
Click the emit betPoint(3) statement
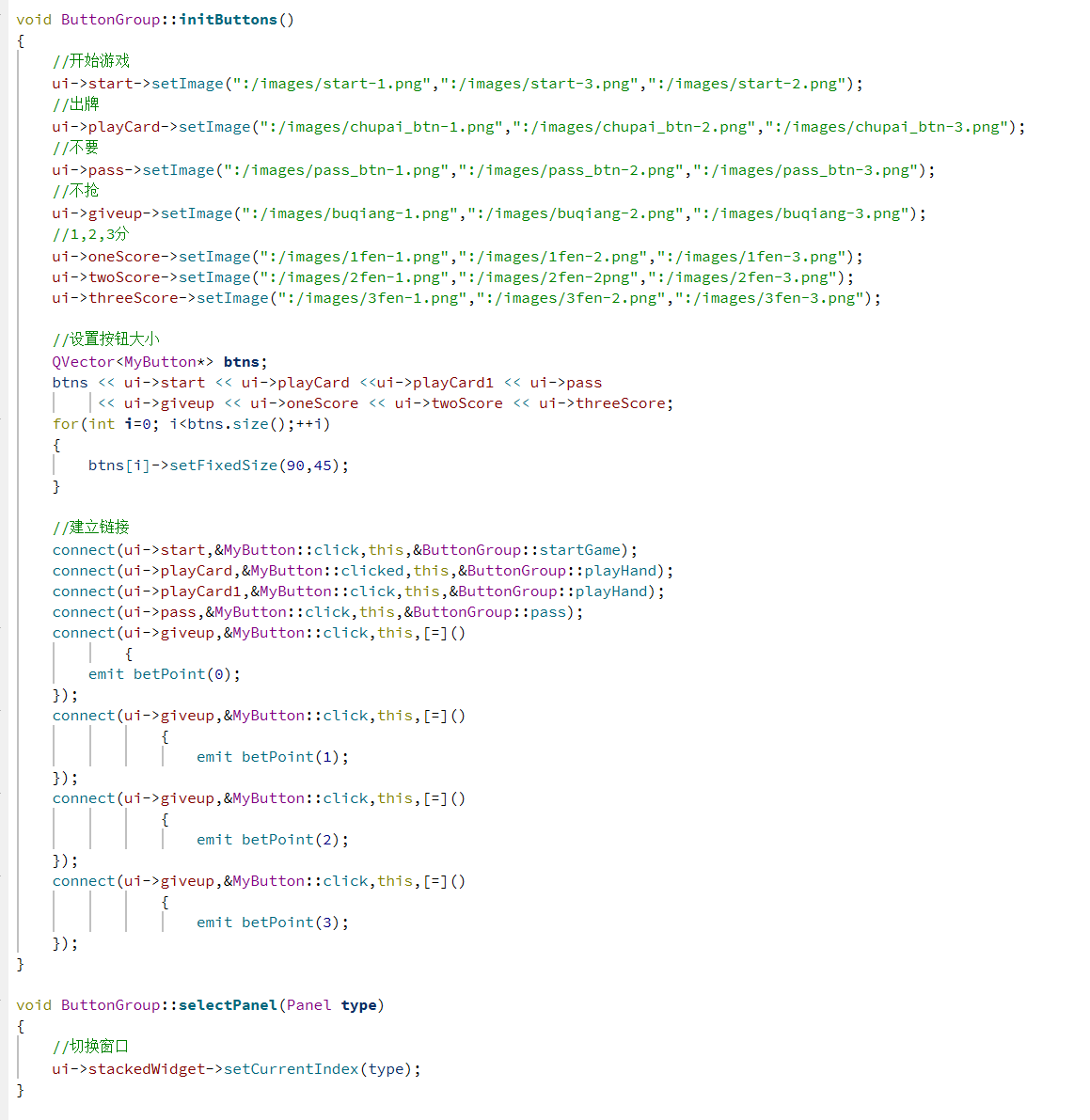click(x=273, y=923)
